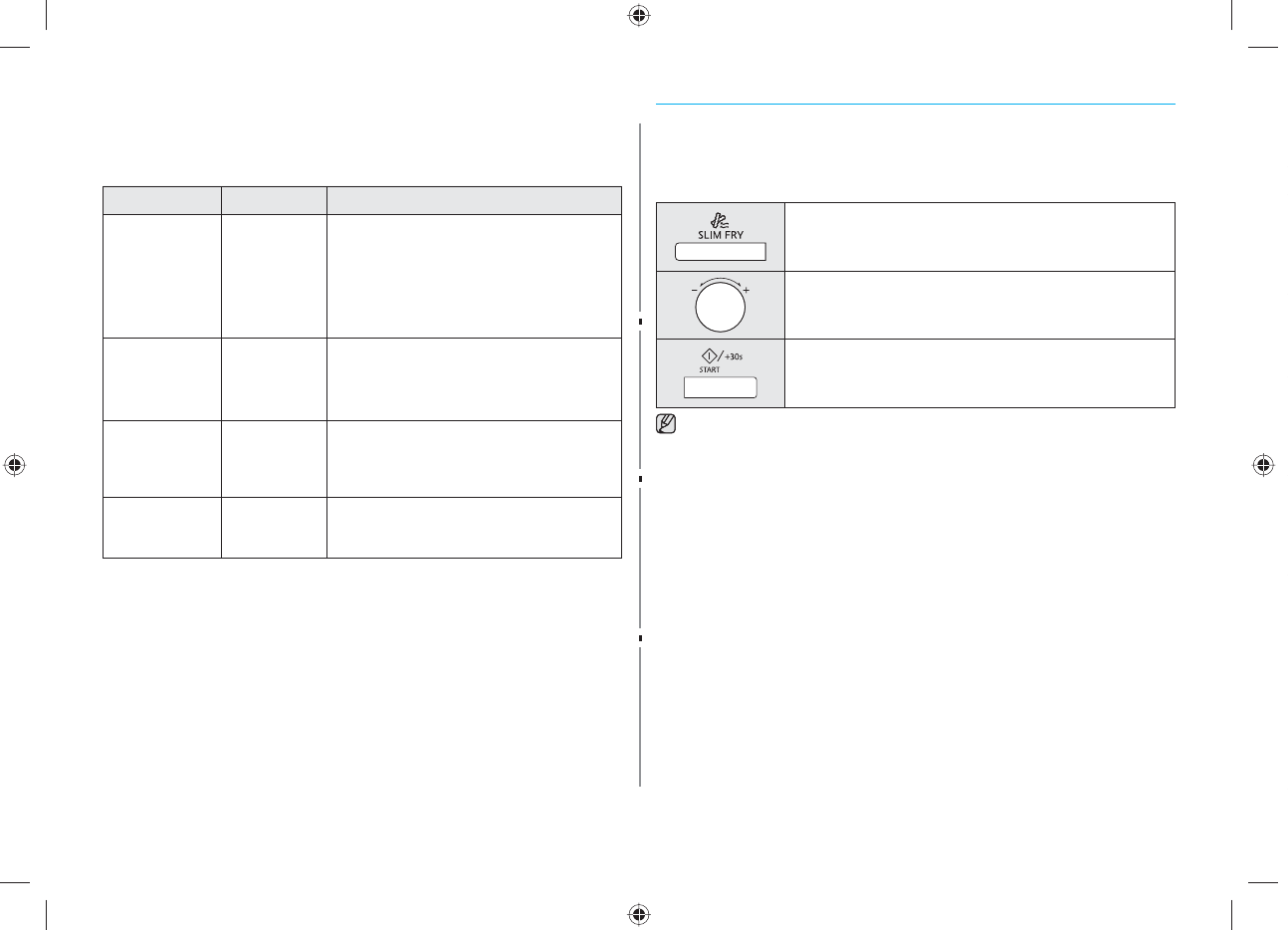Click the description cell next to START button
Viewport: 1288px width, 930px height.
[979, 373]
